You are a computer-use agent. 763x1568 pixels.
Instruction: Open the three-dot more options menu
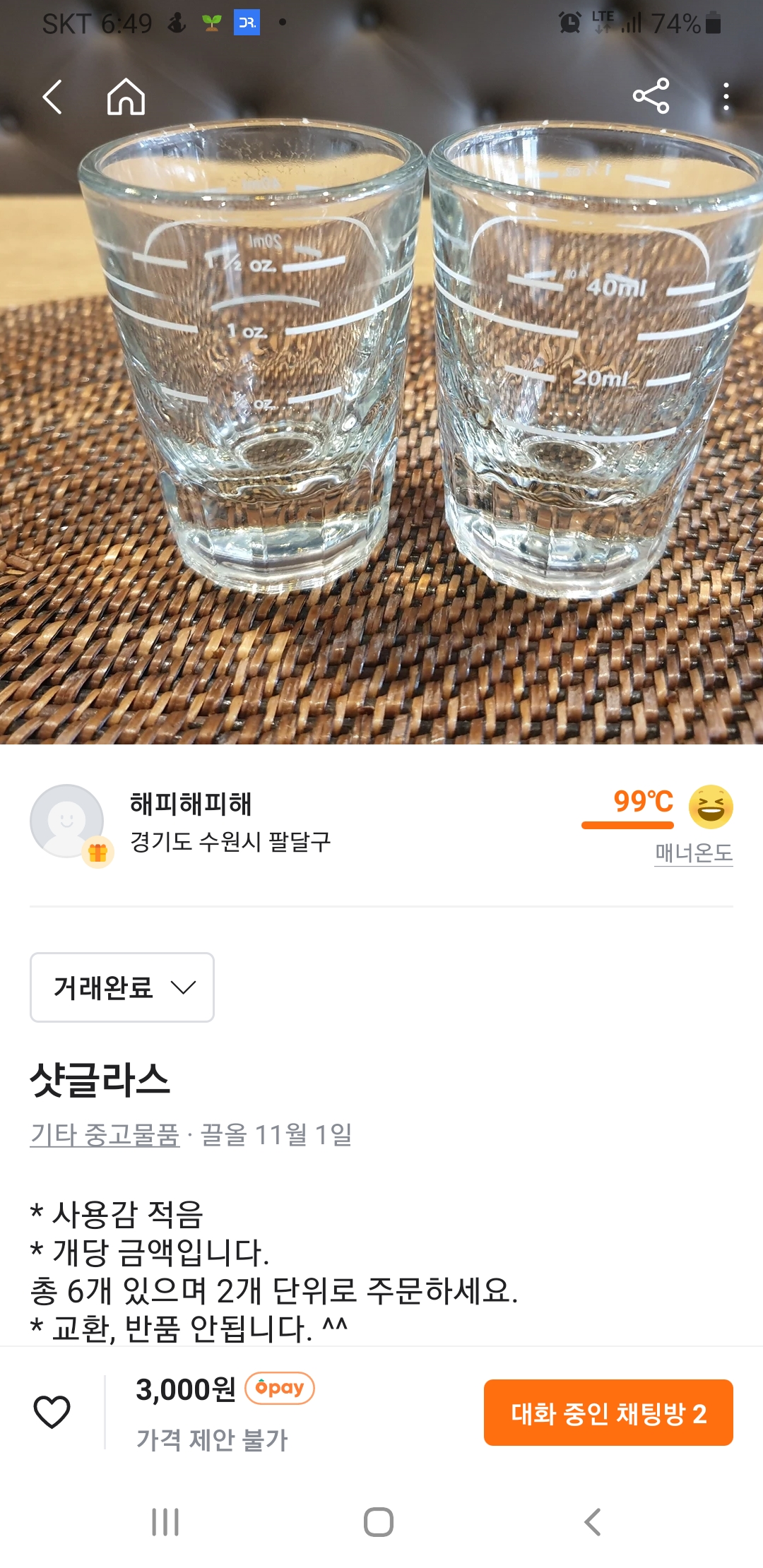[x=726, y=97]
